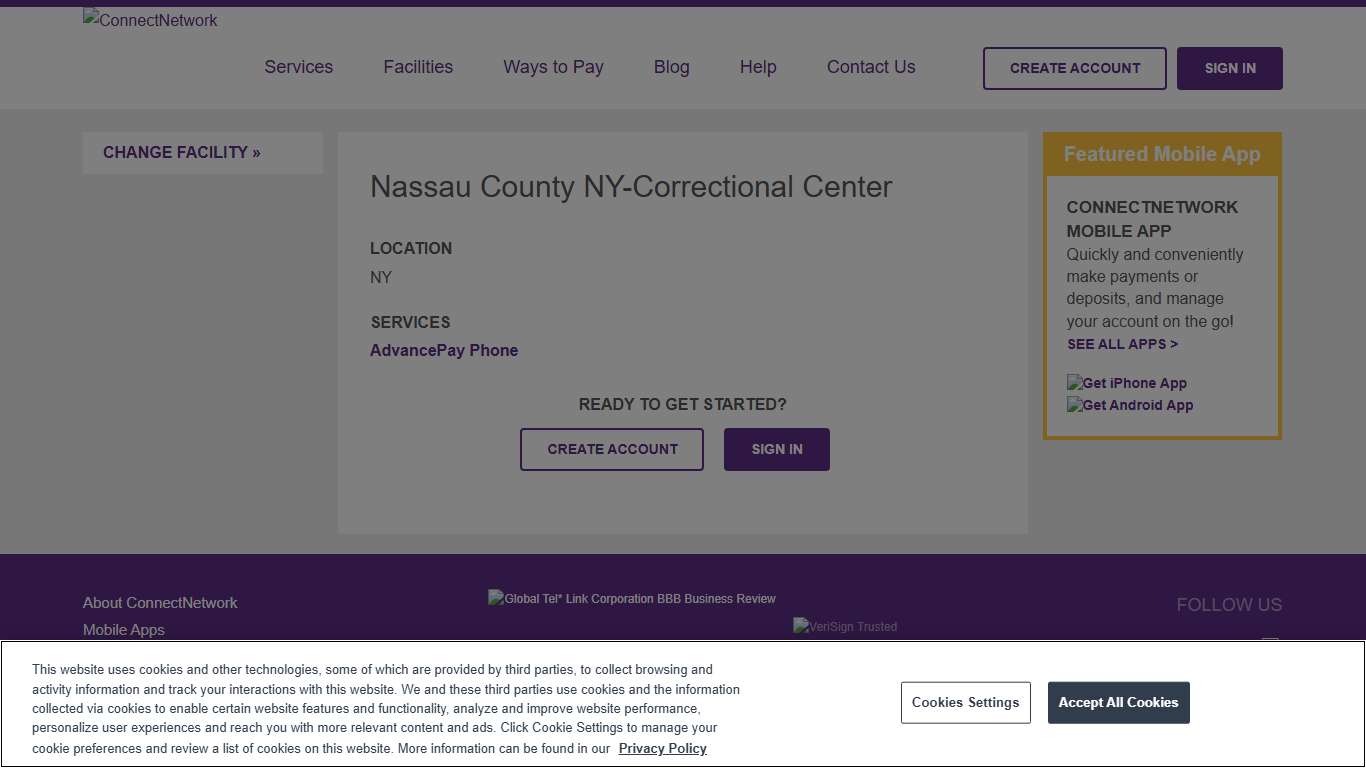Click the Get Android App badge
This screenshot has width=1366, height=768.
tap(1129, 405)
